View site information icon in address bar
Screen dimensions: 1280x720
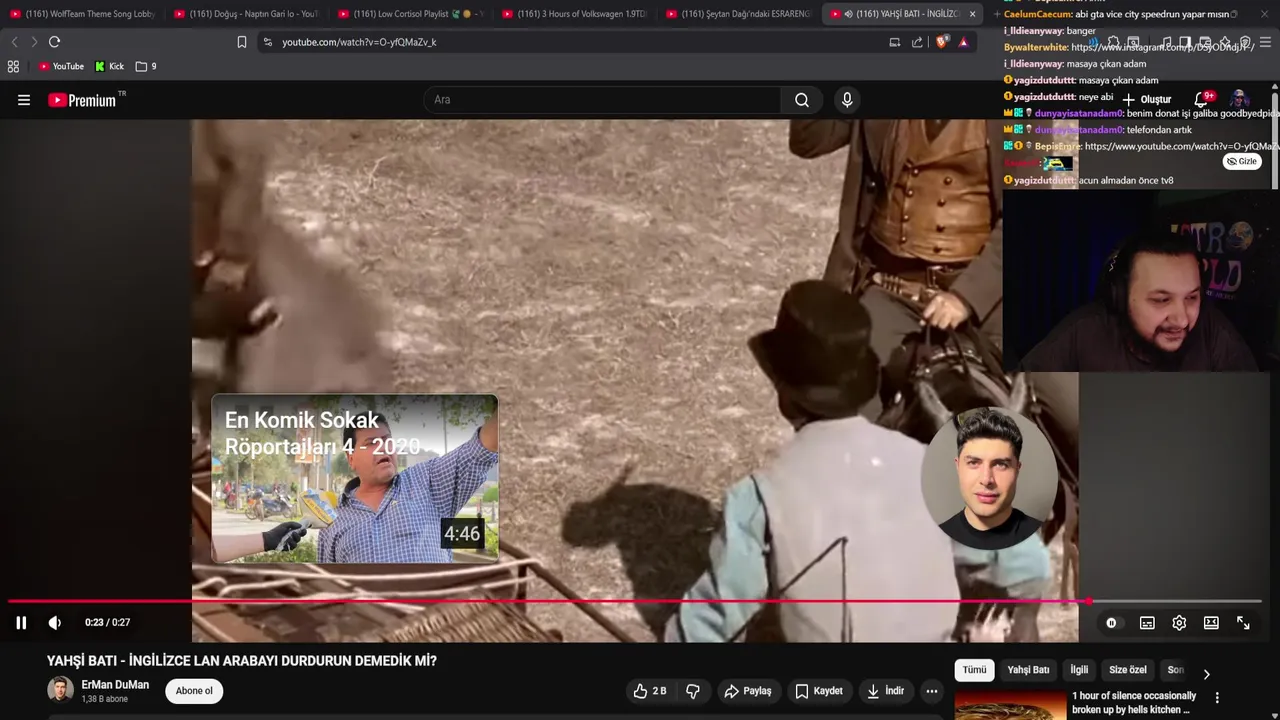(267, 42)
